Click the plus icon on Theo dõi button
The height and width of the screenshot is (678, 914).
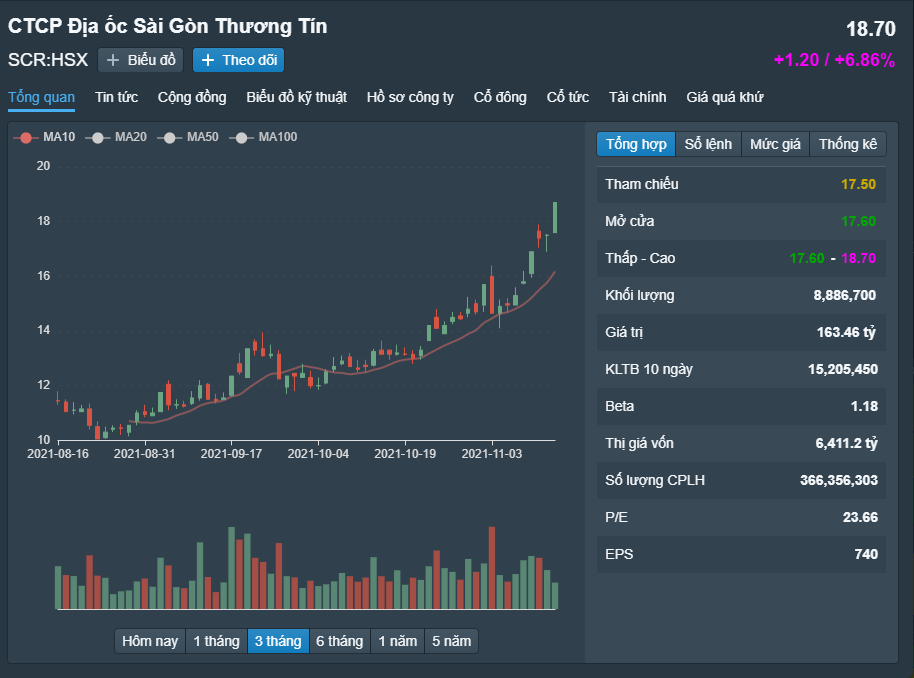pyautogui.click(x=208, y=60)
